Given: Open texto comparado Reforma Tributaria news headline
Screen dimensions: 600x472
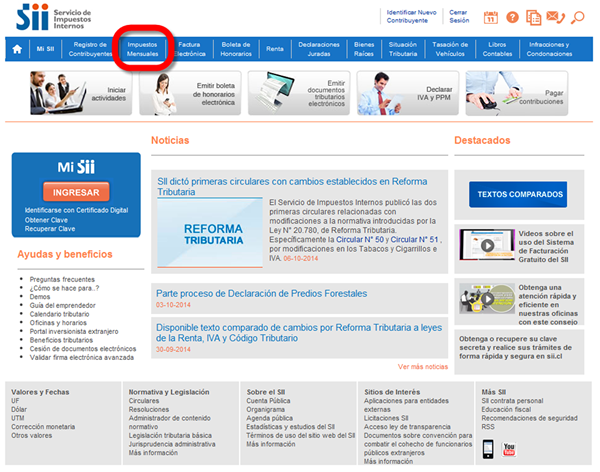Looking at the screenshot, I should coord(299,333).
